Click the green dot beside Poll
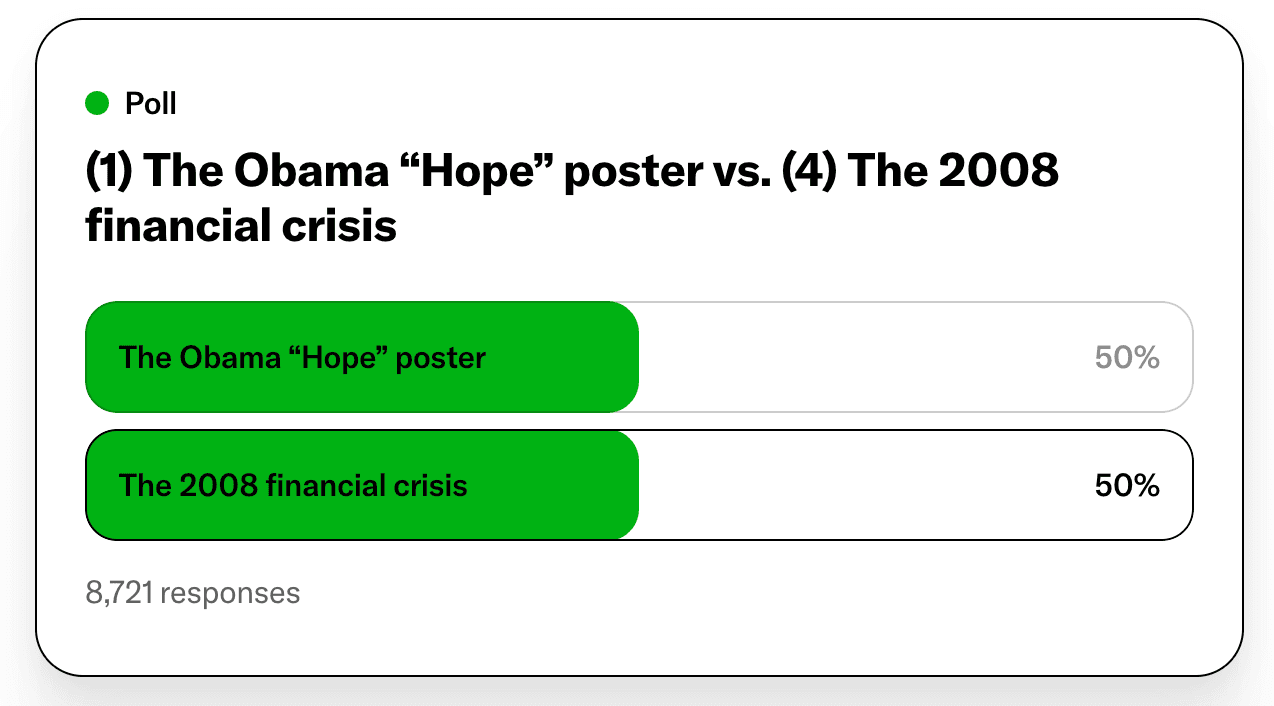 click(97, 103)
